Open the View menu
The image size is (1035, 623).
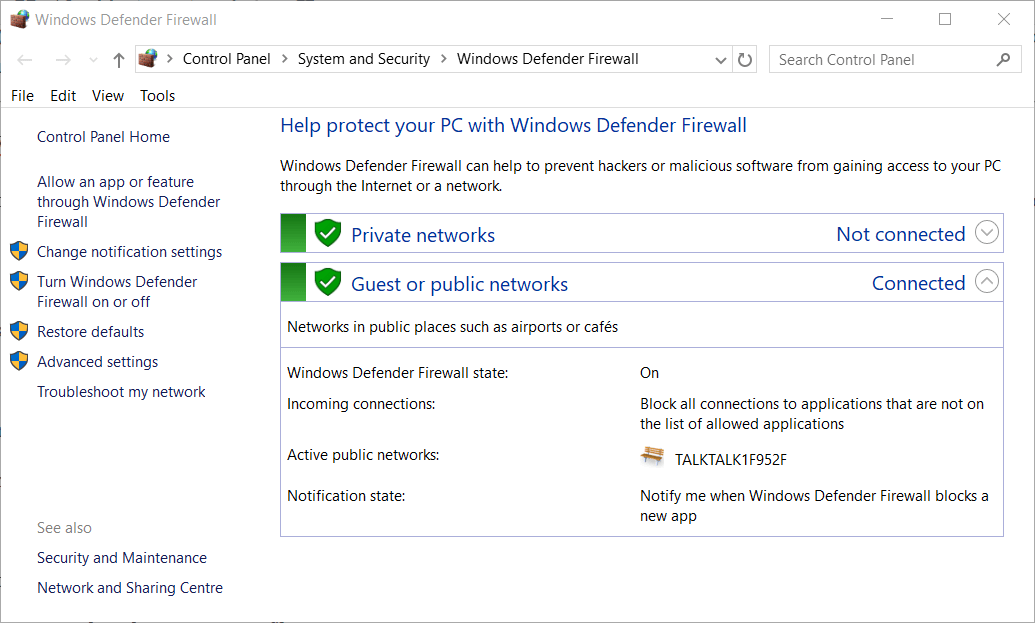(x=108, y=96)
